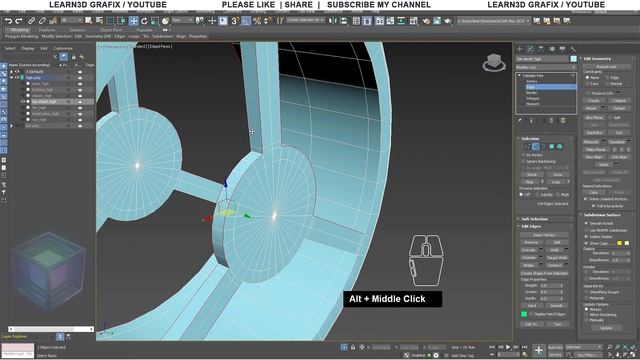Collapse the high-poly layer tree arrow
Screen dimensions: 640x360
(x=11, y=78)
